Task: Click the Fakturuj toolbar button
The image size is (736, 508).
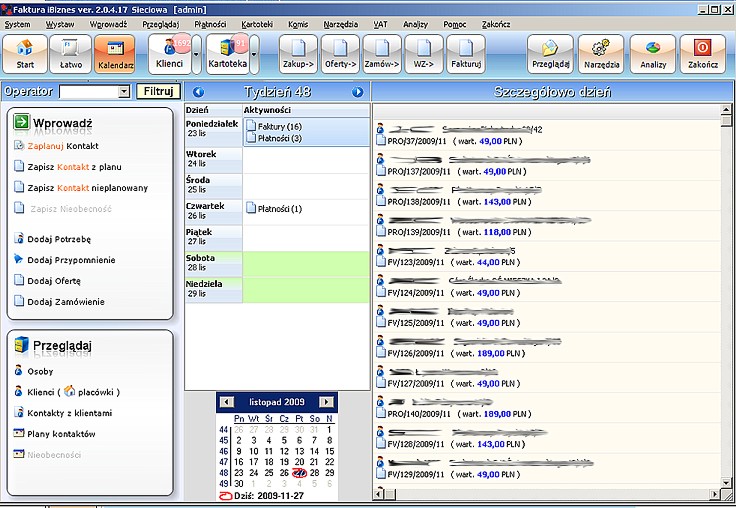Action: pos(465,53)
